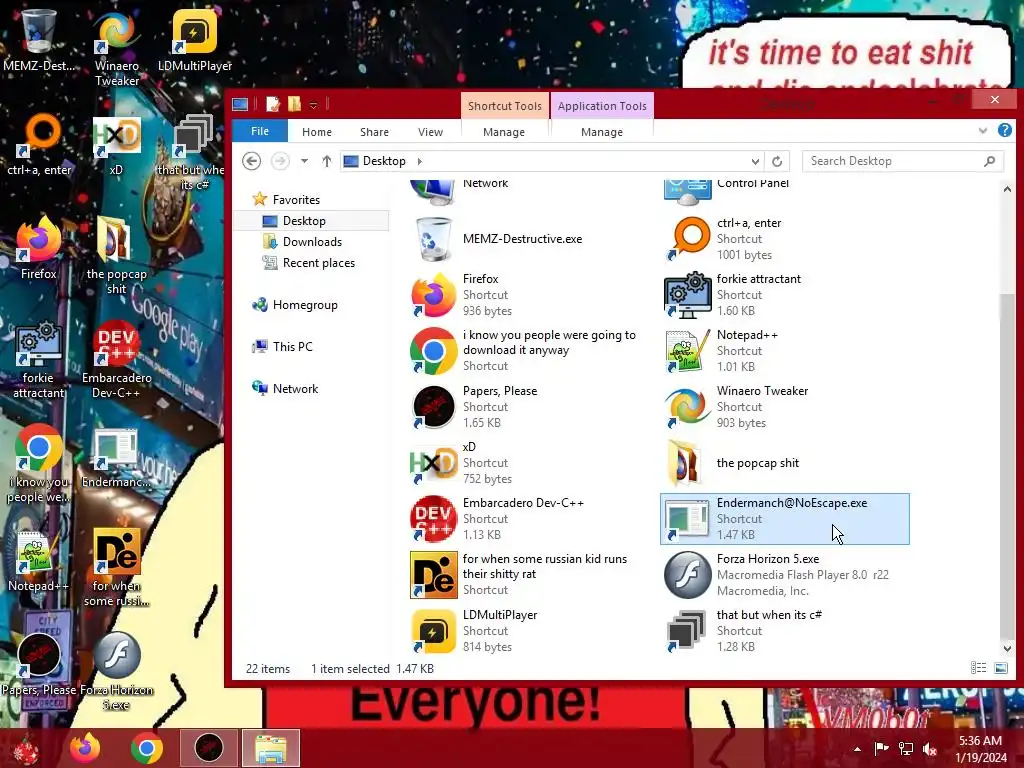This screenshot has width=1024, height=768.
Task: Open Favorites in navigation pane
Action: click(x=296, y=200)
